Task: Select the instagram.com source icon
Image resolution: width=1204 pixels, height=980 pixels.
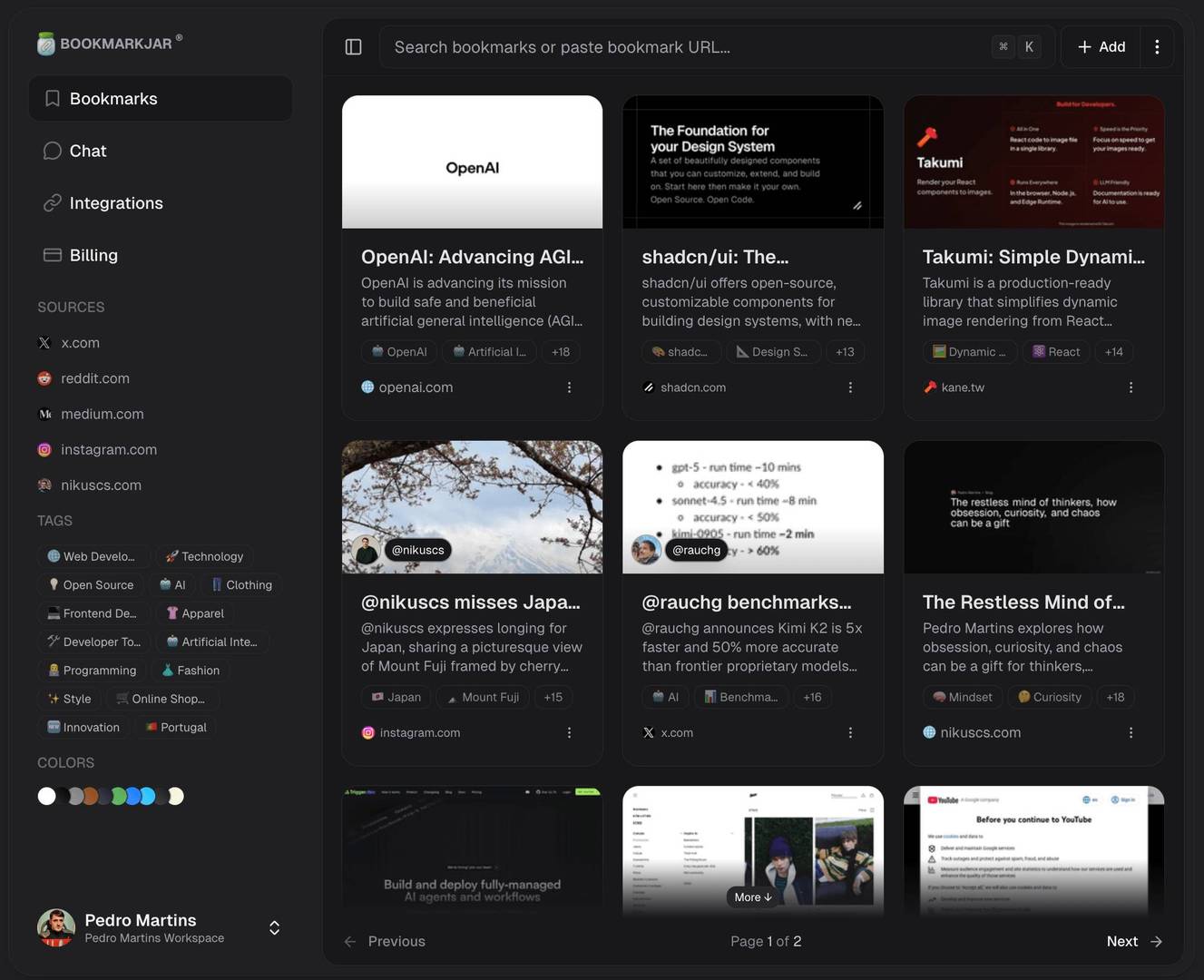Action: tap(44, 449)
